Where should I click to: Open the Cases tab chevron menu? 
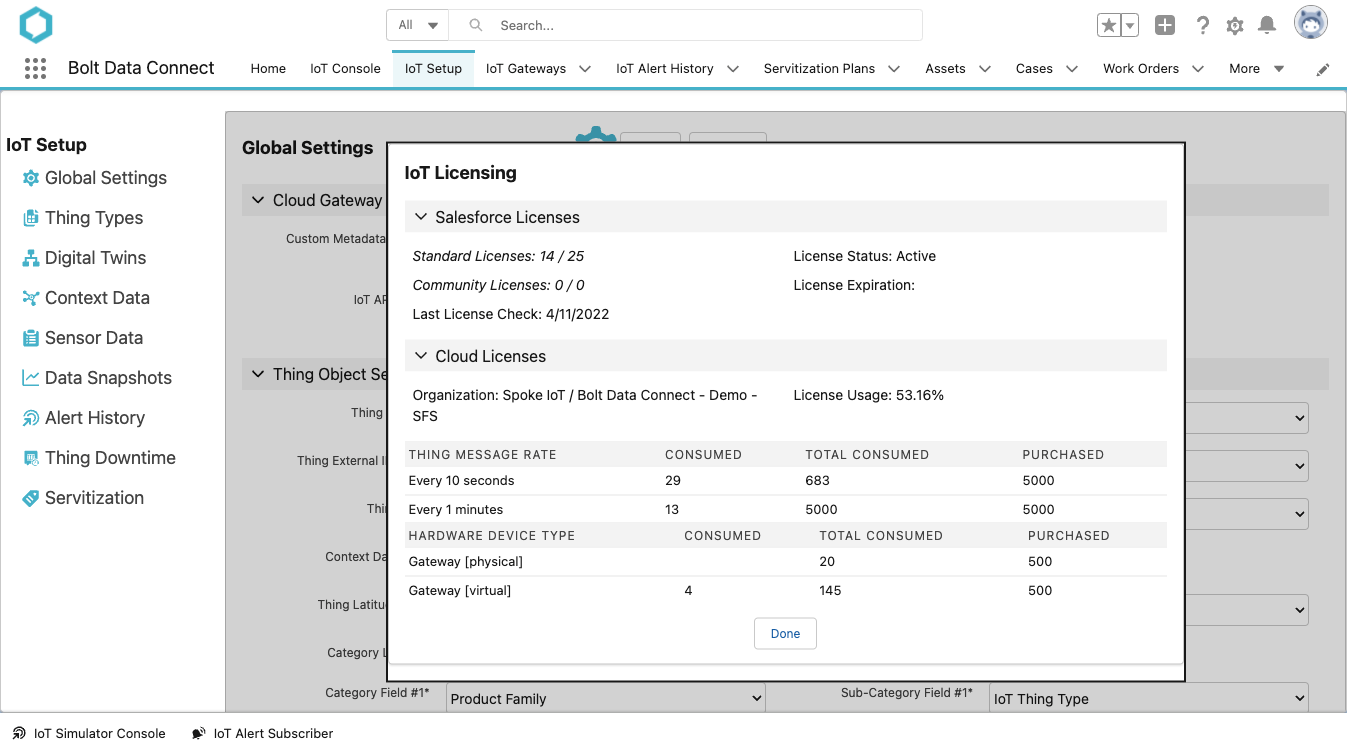coord(1072,69)
